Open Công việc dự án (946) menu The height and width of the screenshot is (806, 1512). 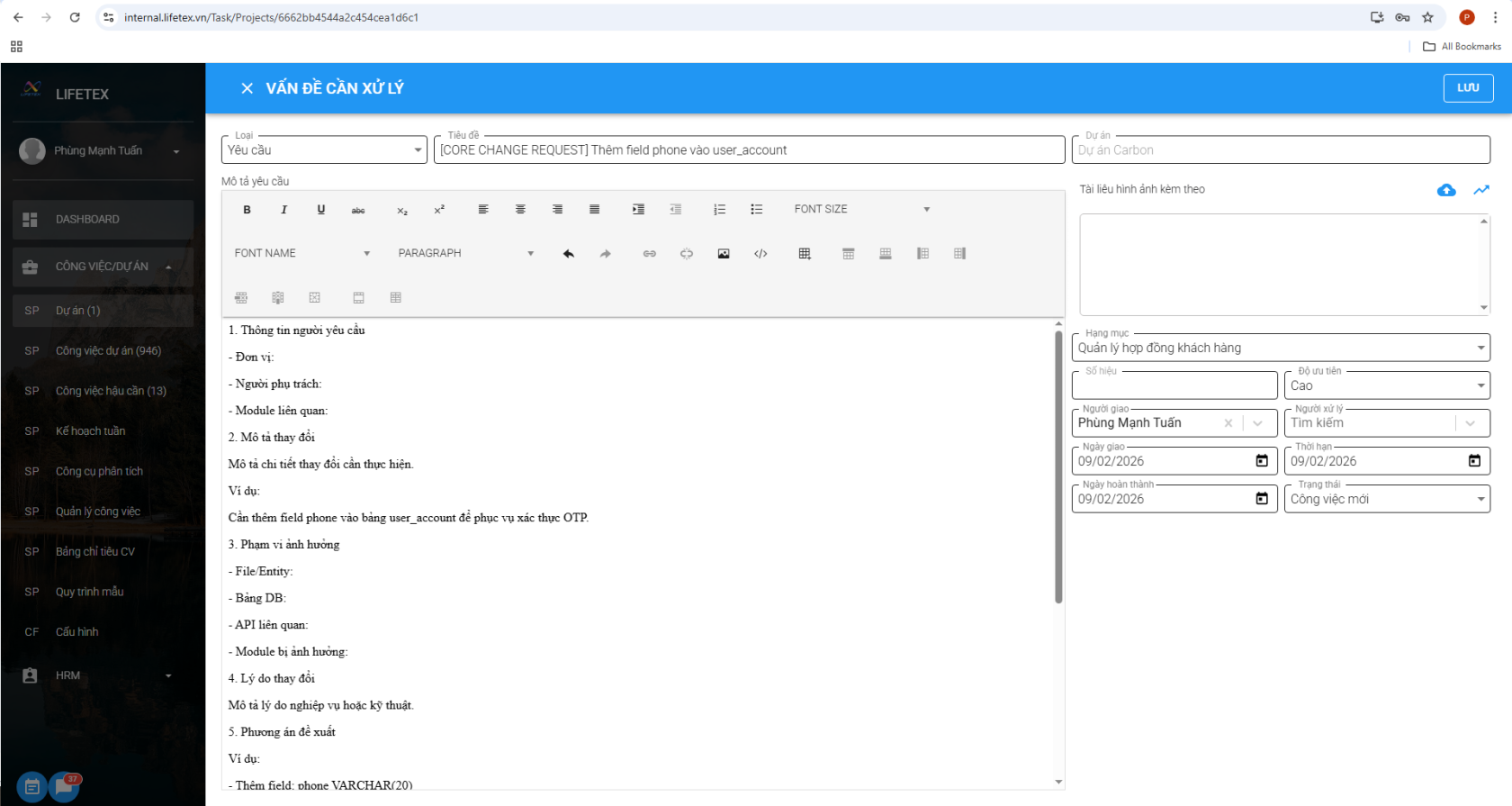click(x=108, y=351)
